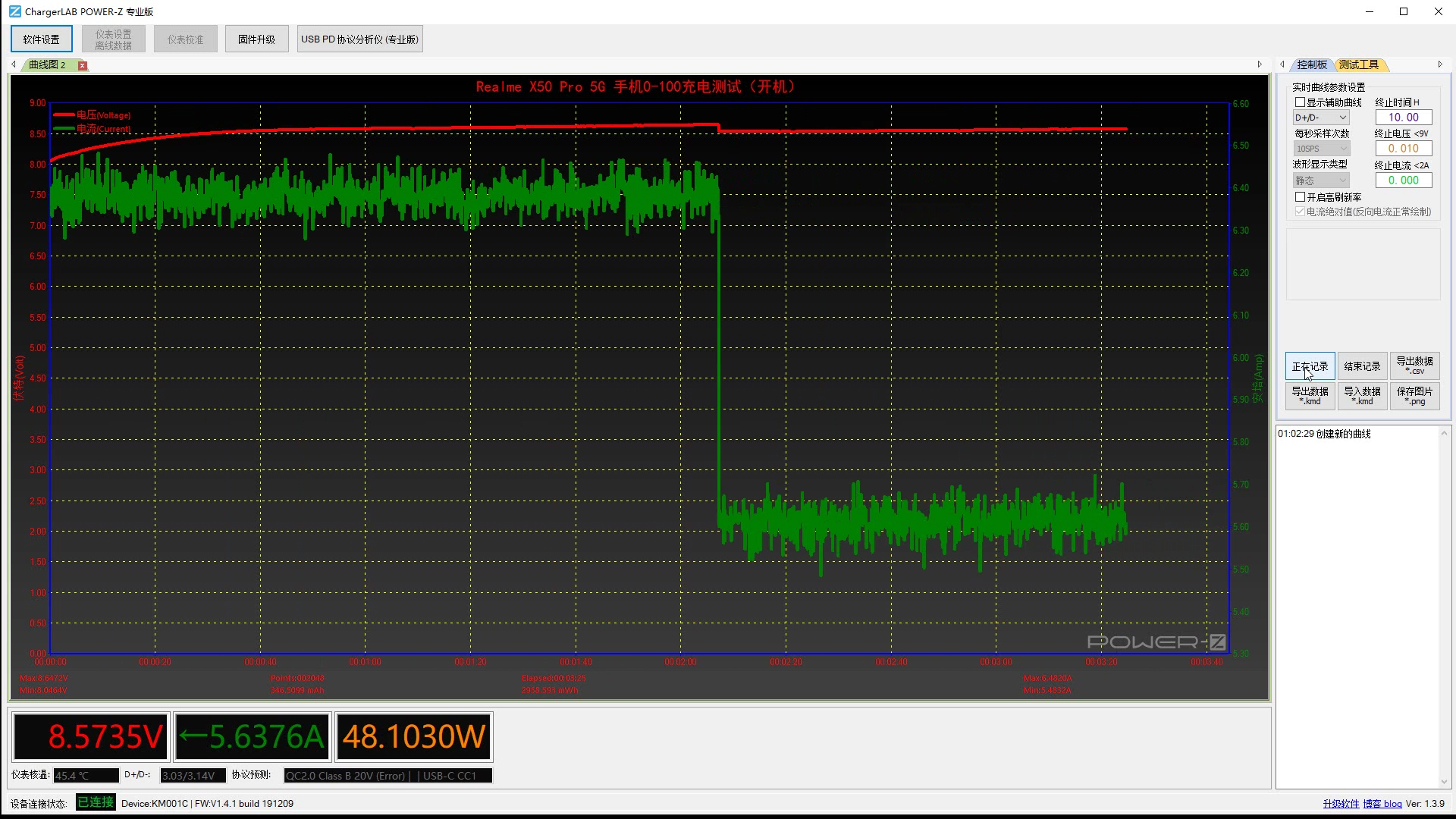
Task: Open the 固件升级 menu button
Action: coord(256,39)
